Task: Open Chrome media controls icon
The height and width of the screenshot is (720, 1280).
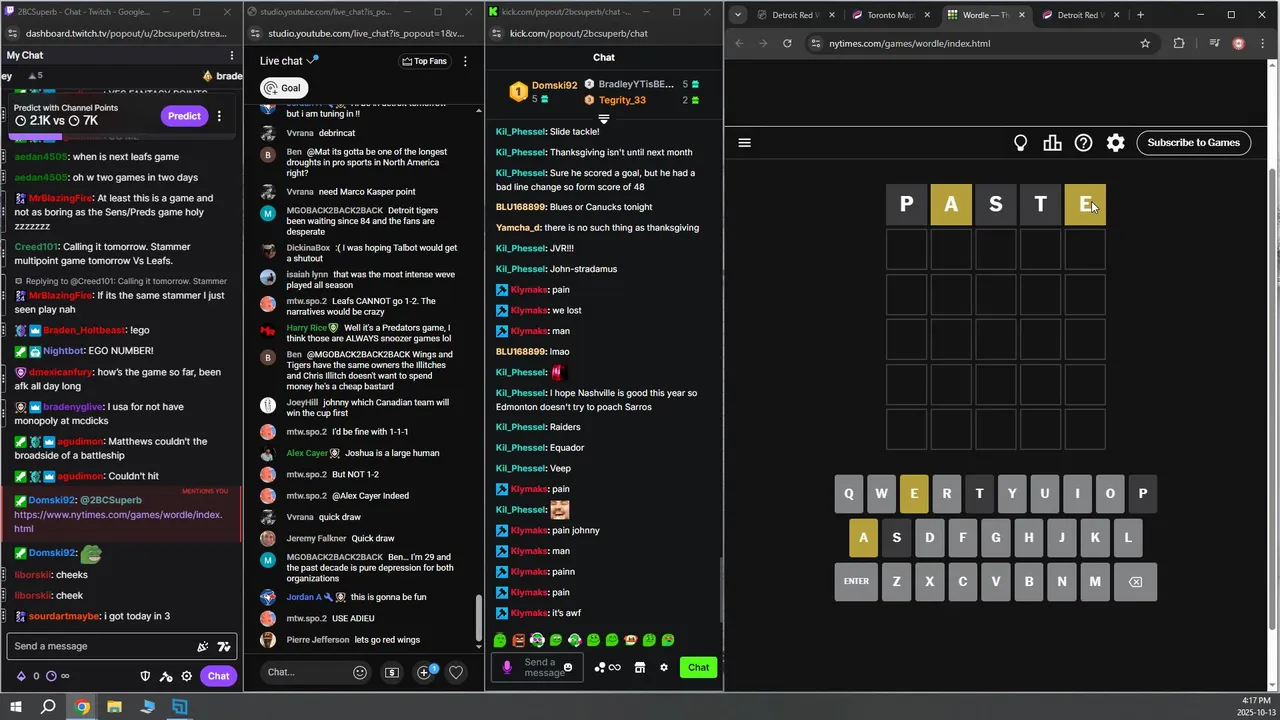Action: coord(1214,43)
